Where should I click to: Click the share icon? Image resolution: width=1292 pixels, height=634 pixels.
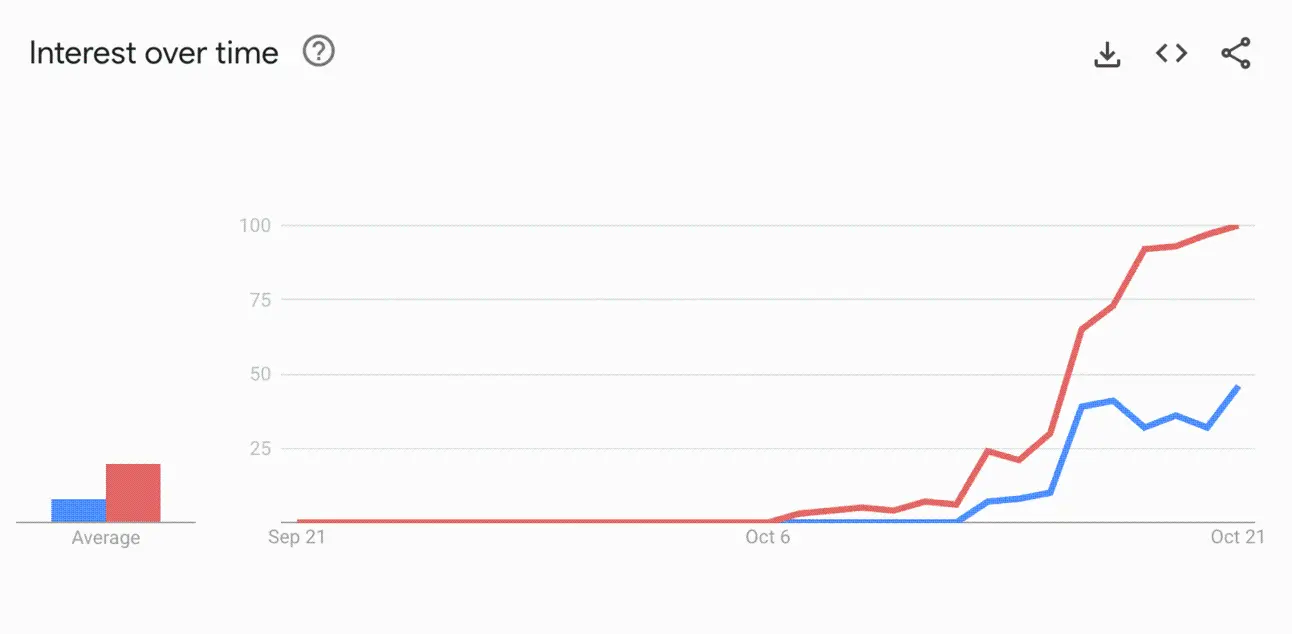pos(1236,54)
